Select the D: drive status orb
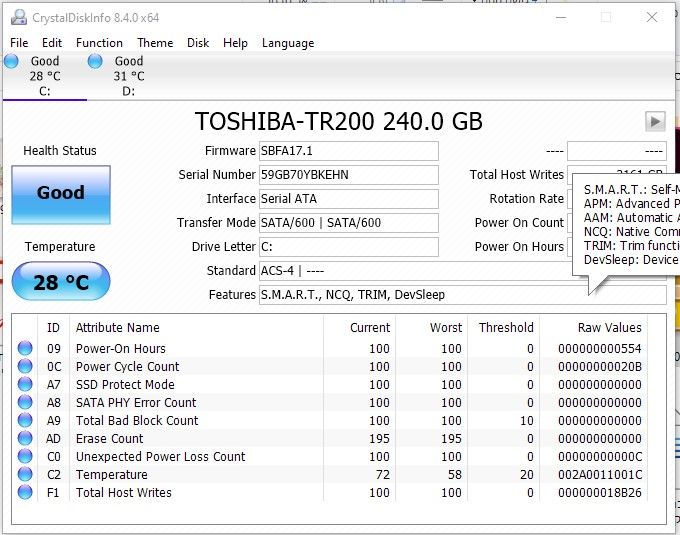The image size is (680, 535). click(96, 62)
